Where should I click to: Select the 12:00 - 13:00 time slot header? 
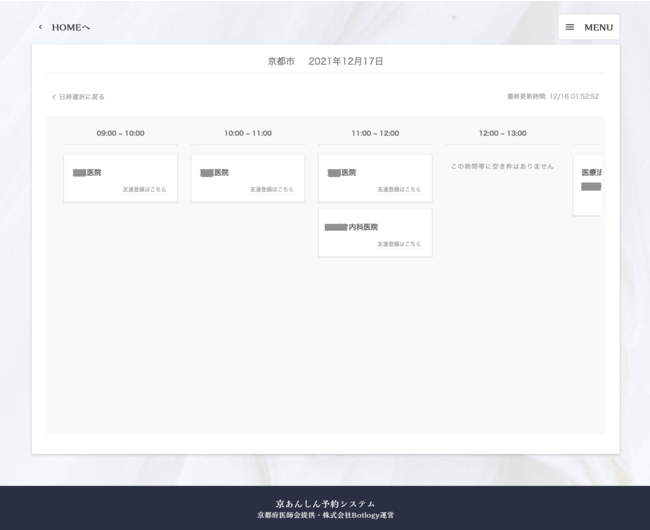point(502,133)
